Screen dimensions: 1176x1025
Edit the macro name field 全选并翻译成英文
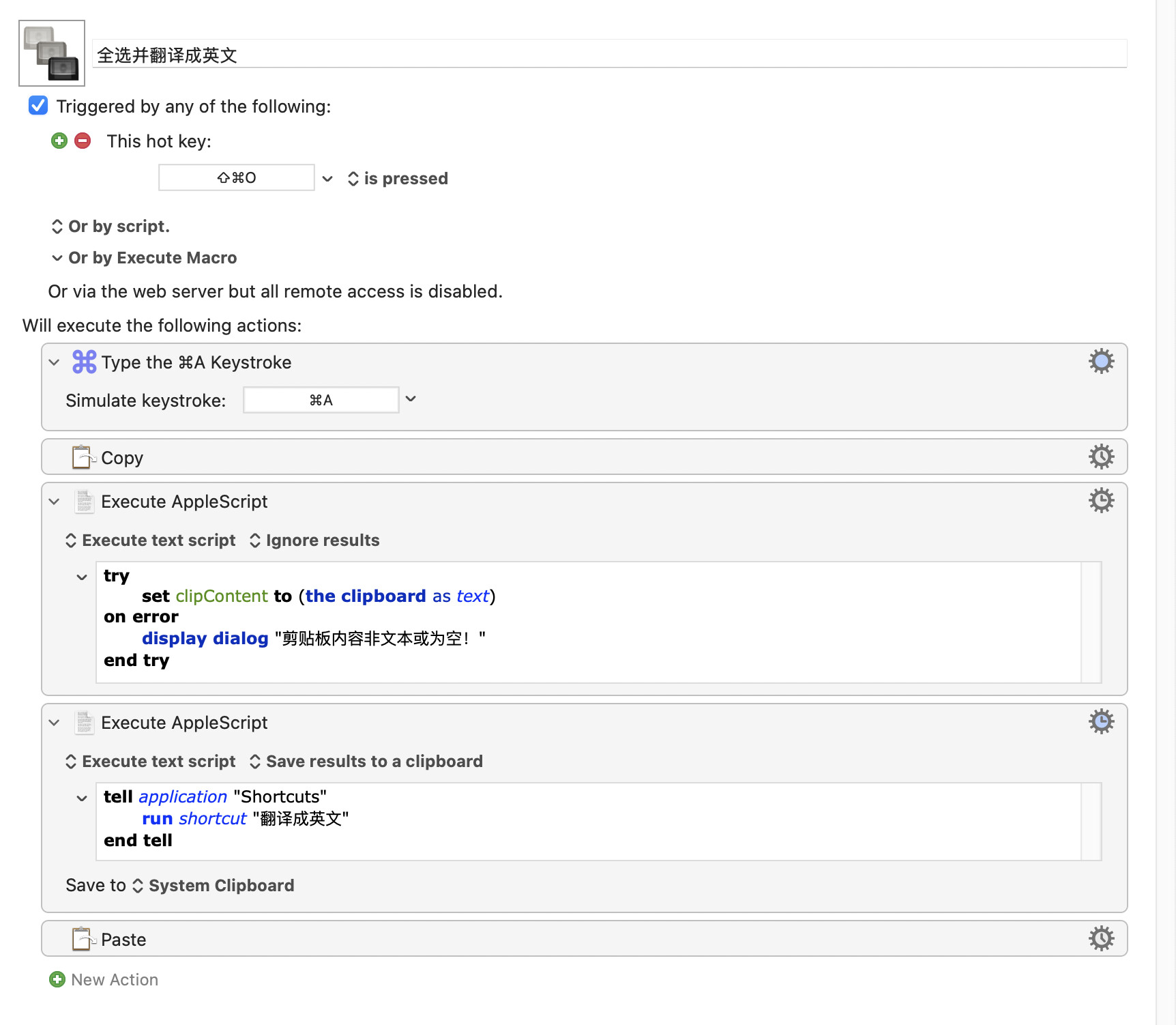coord(609,54)
